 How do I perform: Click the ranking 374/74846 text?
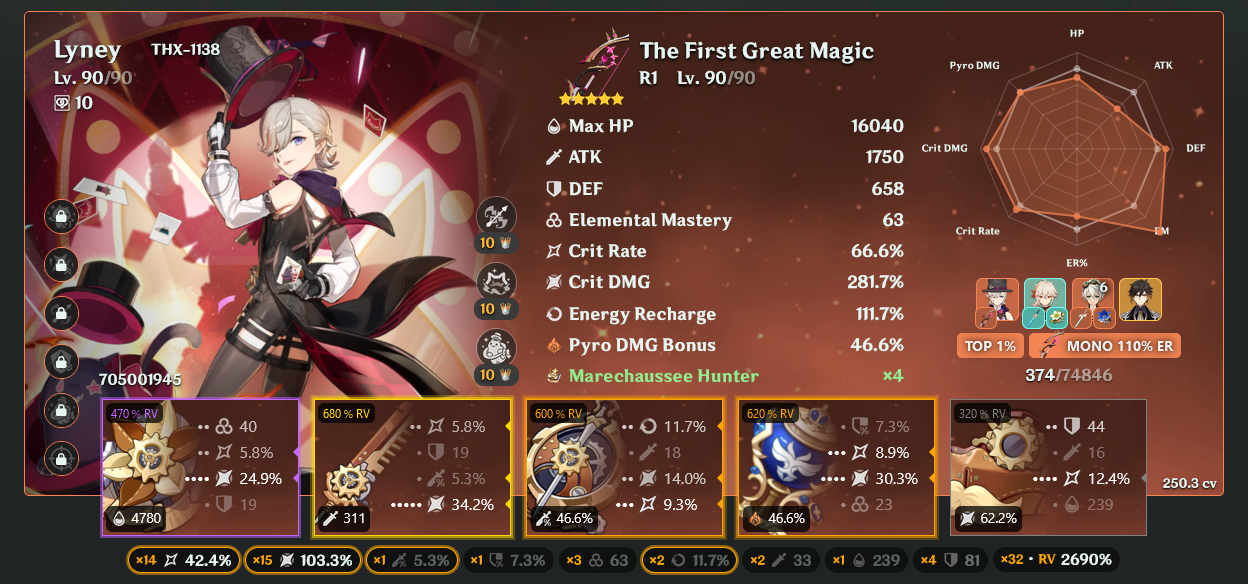pos(1069,375)
